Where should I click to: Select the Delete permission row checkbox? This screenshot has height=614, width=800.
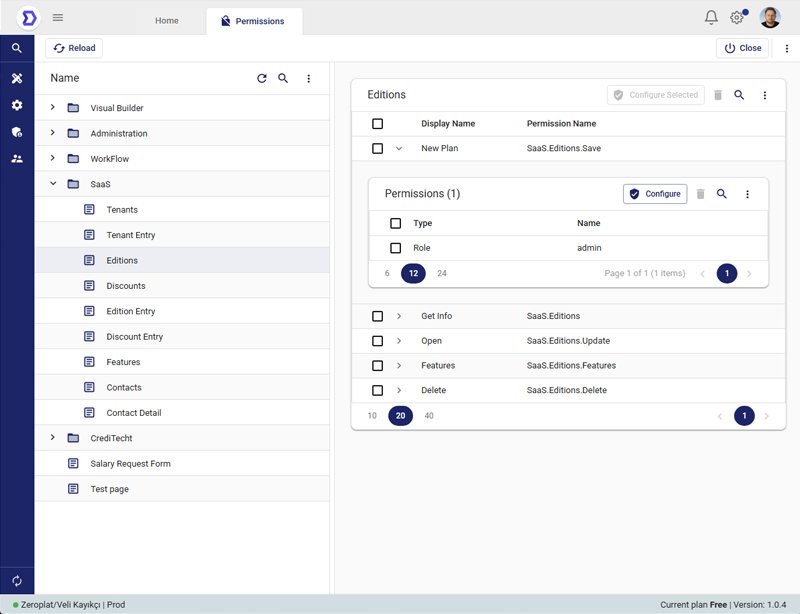click(377, 390)
